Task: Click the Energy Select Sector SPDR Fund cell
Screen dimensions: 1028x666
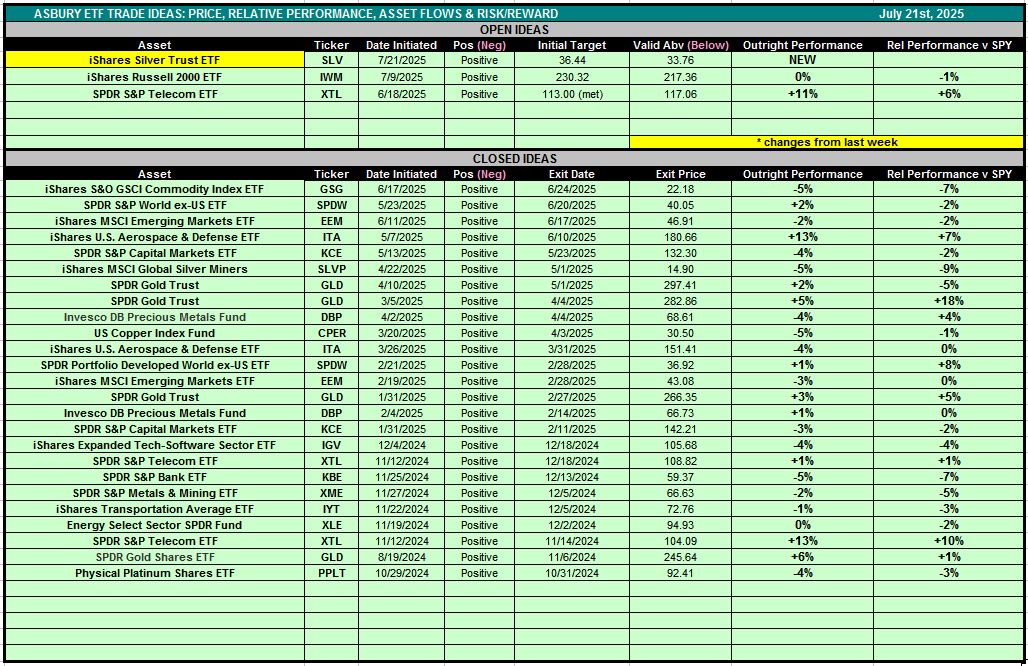Action: (154, 525)
